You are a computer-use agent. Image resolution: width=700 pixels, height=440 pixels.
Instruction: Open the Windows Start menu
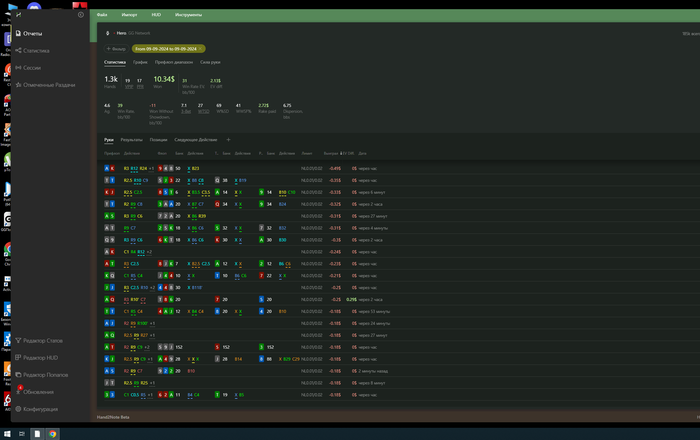click(x=7, y=434)
